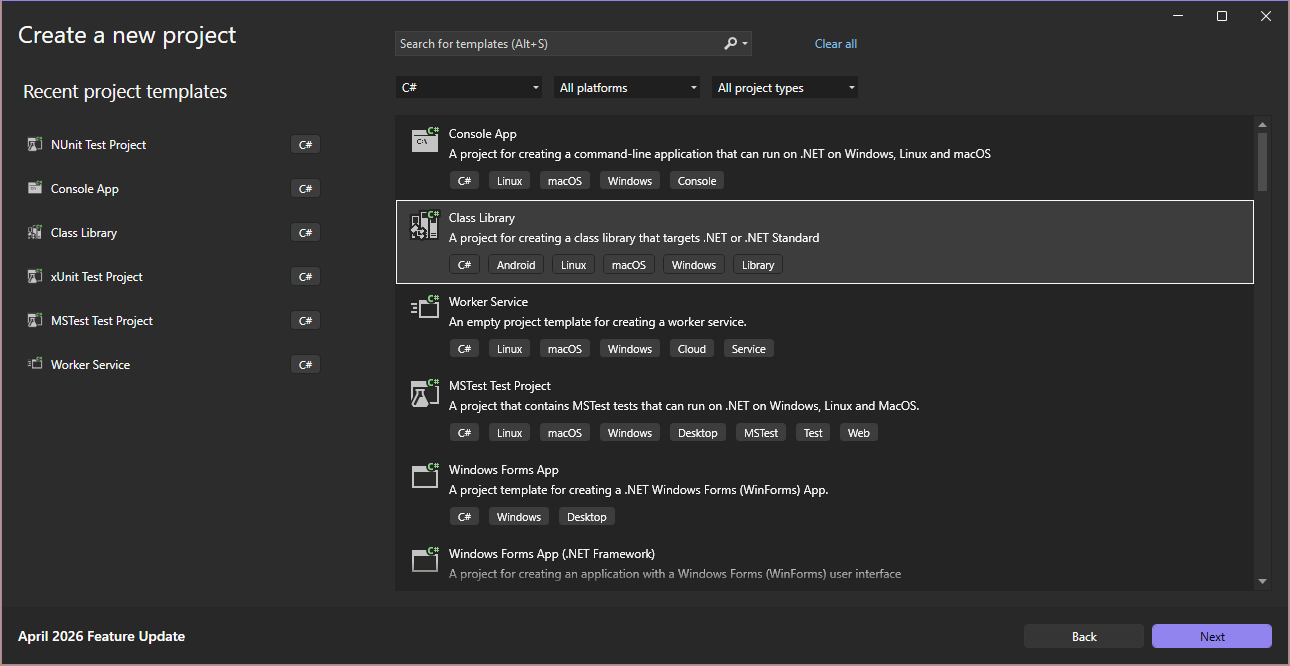Select the Console App template title in list
Viewport: 1290px width, 666px height.
483,134
